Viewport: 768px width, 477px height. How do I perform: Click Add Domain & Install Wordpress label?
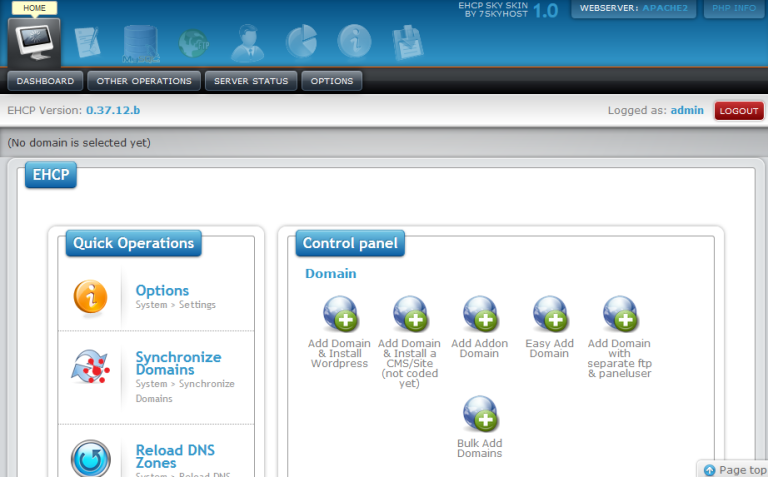pyautogui.click(x=339, y=353)
